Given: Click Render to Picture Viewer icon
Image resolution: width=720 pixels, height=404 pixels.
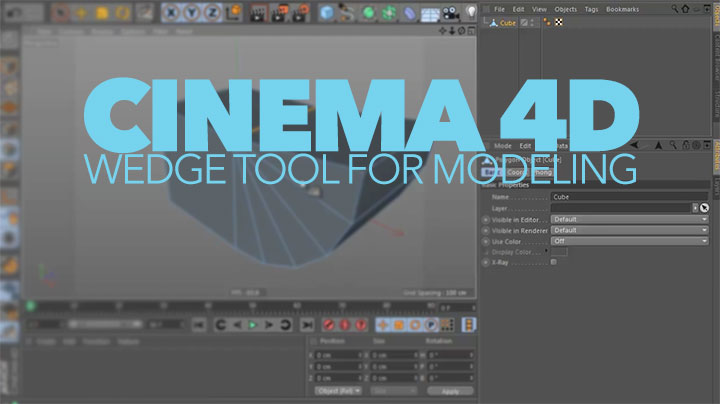Looking at the screenshot, I should [279, 13].
